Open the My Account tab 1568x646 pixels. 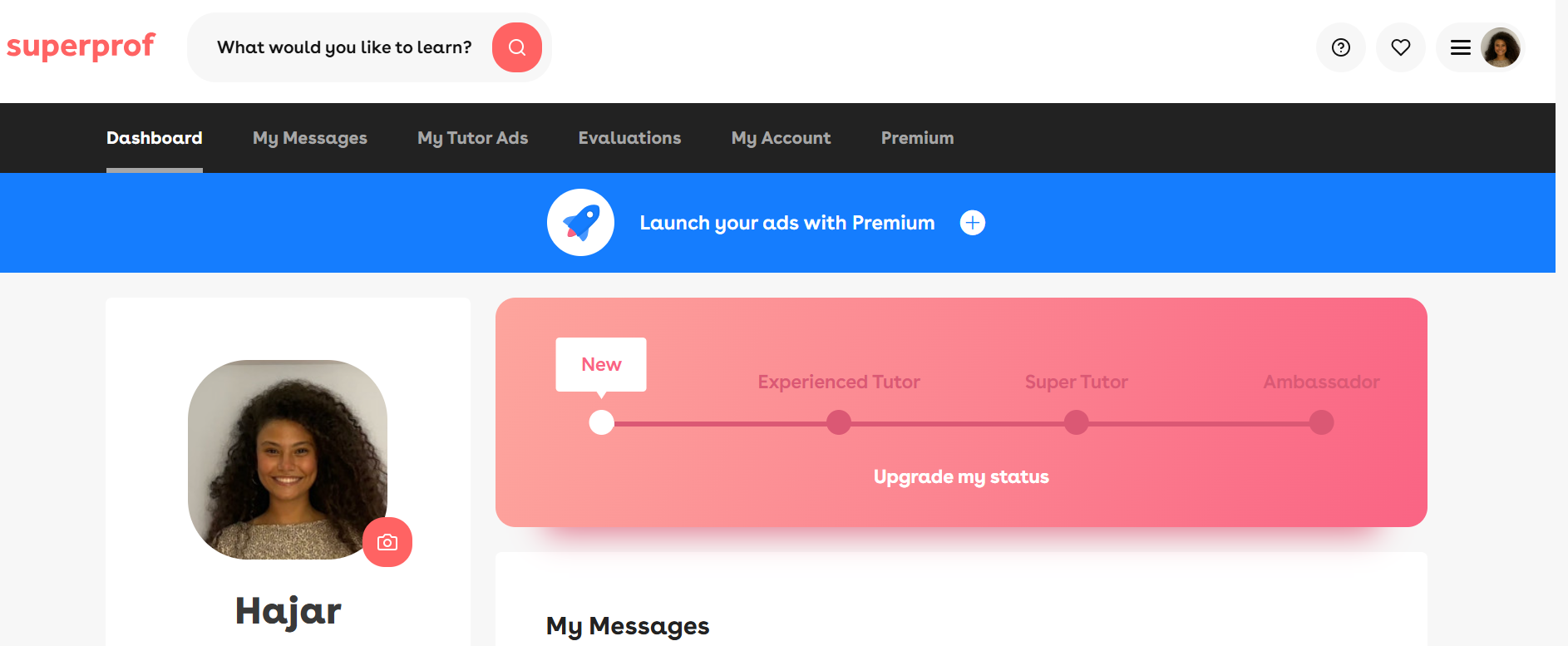point(781,138)
